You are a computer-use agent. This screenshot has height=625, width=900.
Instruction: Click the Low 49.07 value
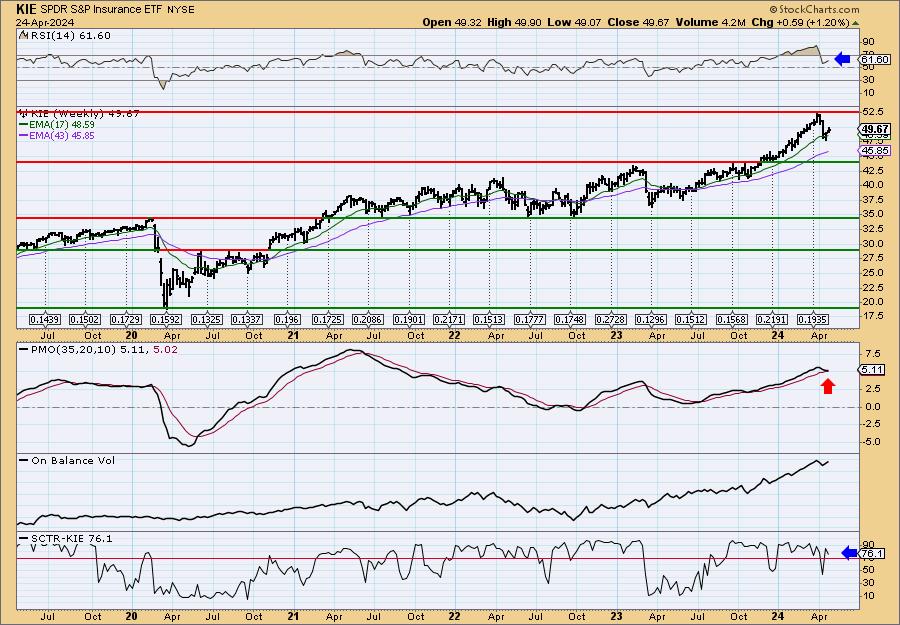click(x=572, y=22)
